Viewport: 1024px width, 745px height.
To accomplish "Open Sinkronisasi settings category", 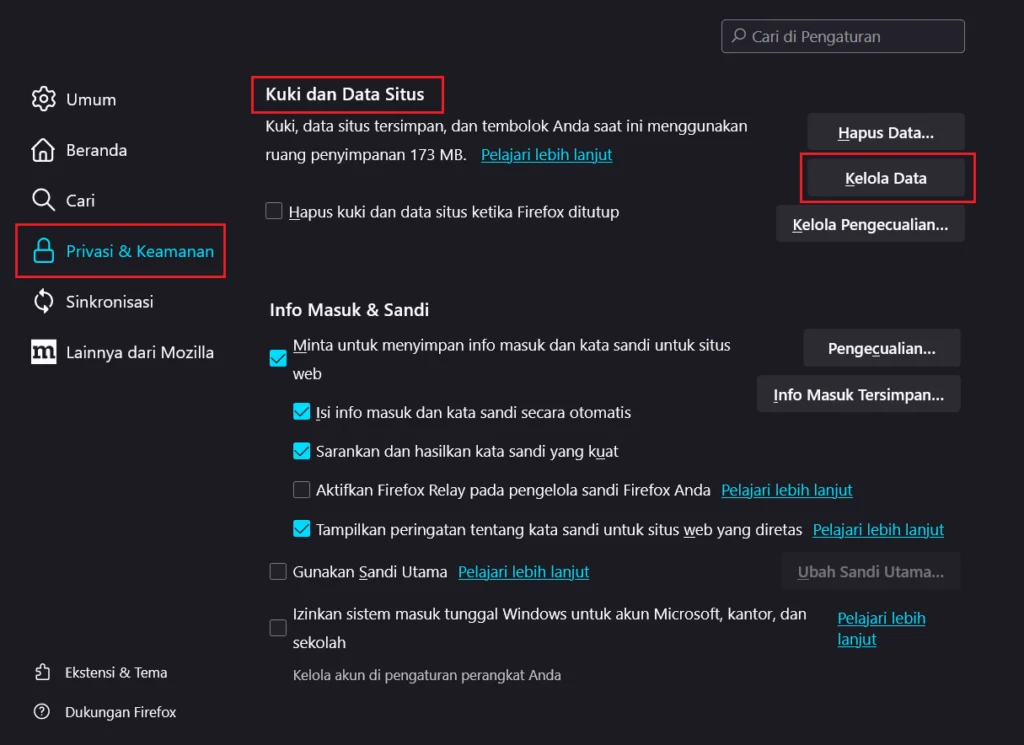I will (110, 302).
